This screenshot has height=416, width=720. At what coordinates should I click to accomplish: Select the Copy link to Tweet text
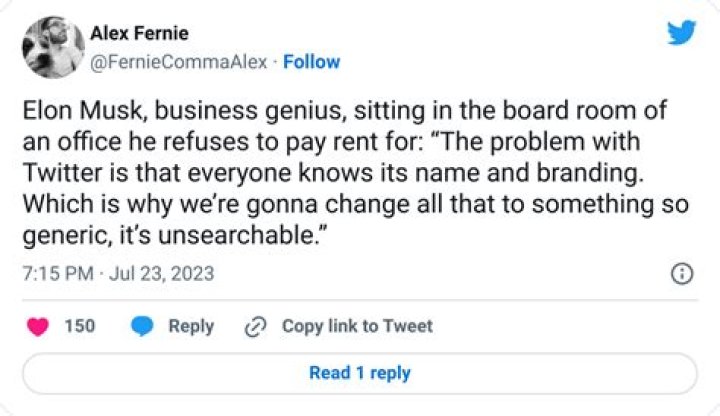[357, 326]
